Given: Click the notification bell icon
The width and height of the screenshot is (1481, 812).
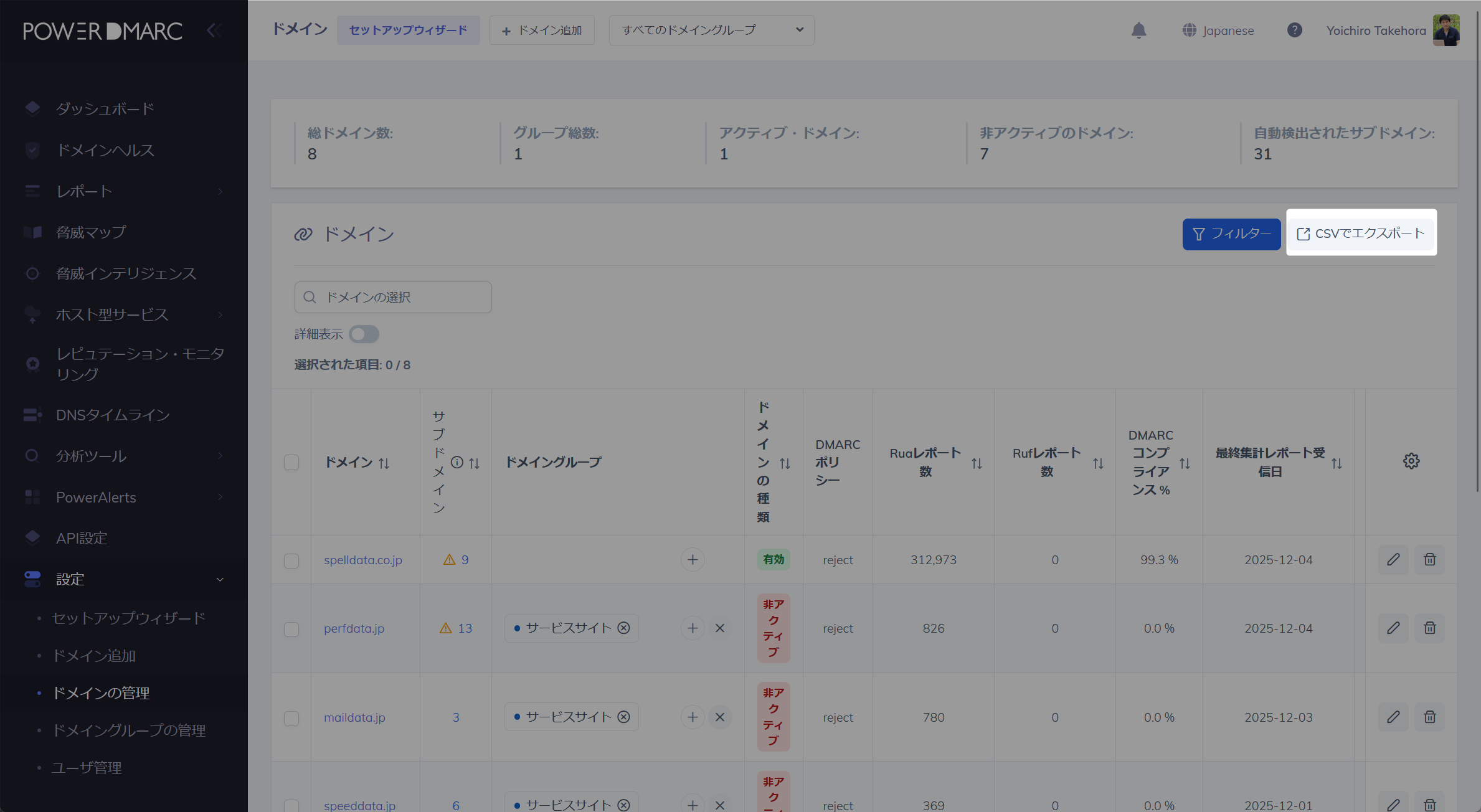Looking at the screenshot, I should [1138, 31].
